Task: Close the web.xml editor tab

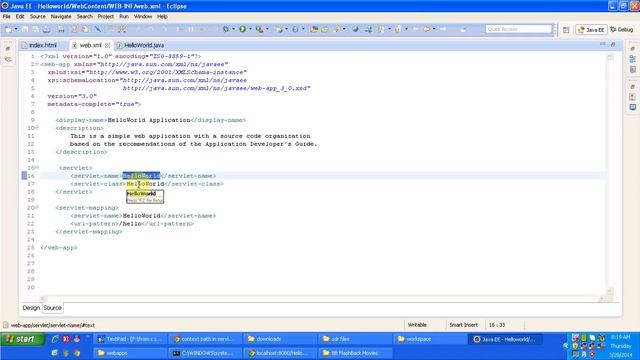Action: (x=107, y=45)
